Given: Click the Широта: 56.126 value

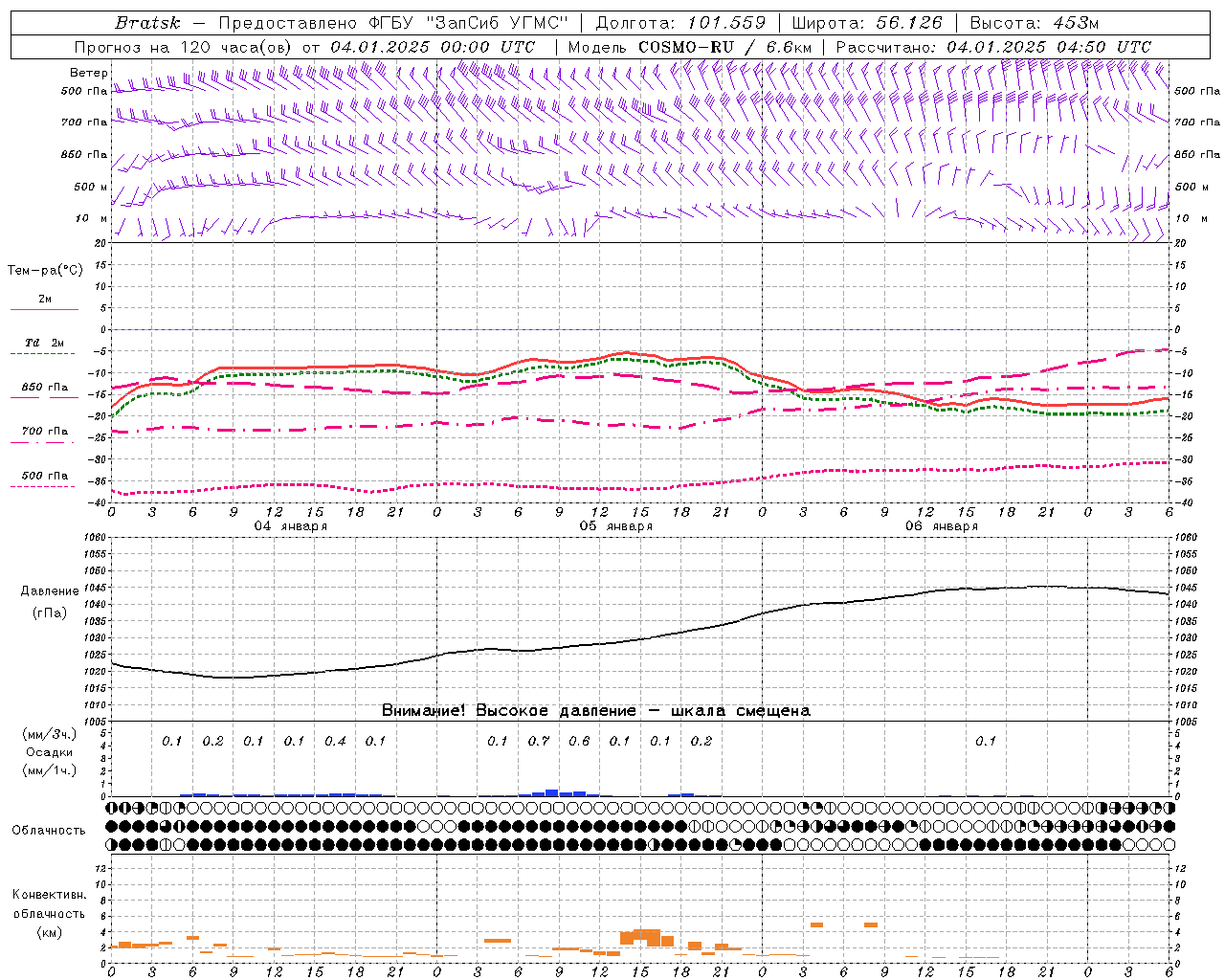Looking at the screenshot, I should pos(867,23).
